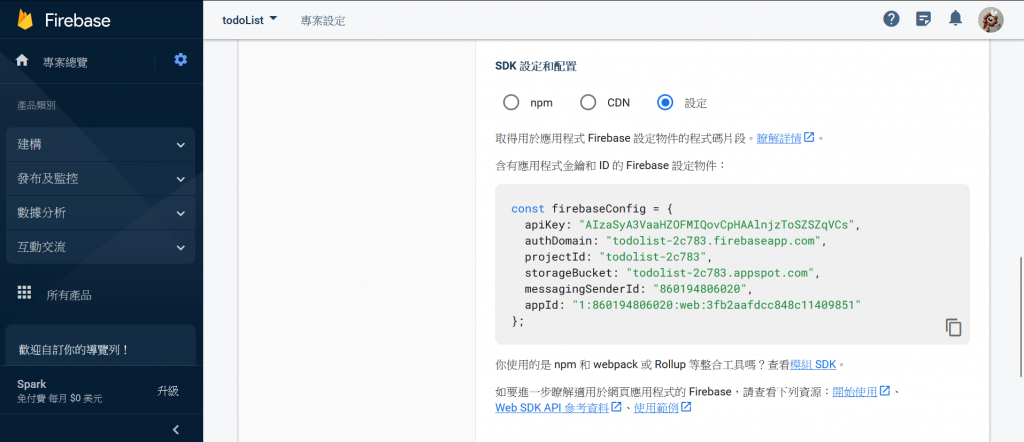The width and height of the screenshot is (1024, 442).
Task: Click the Spark plan label
Action: coord(32,384)
